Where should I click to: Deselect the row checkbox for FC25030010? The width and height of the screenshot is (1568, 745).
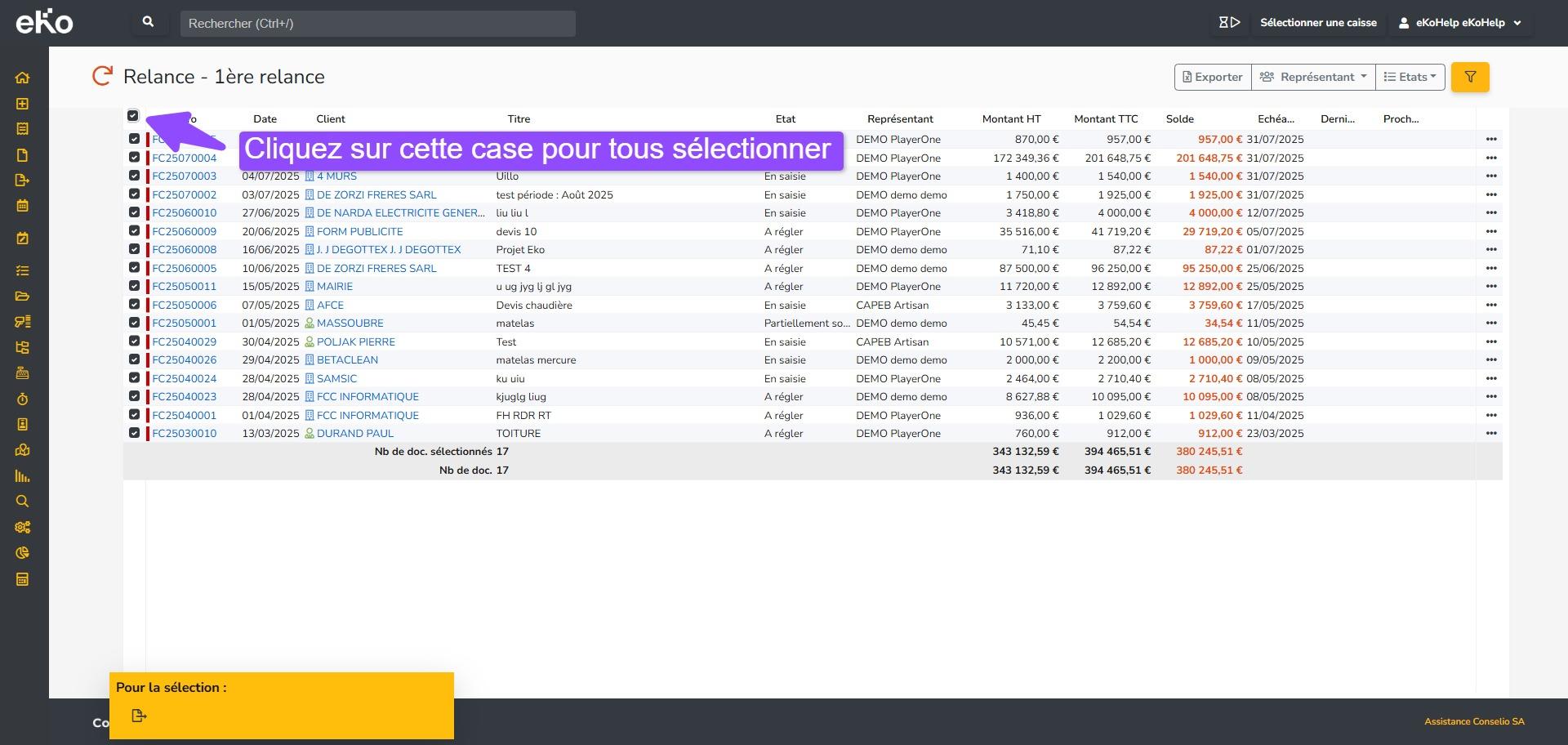[x=134, y=433]
